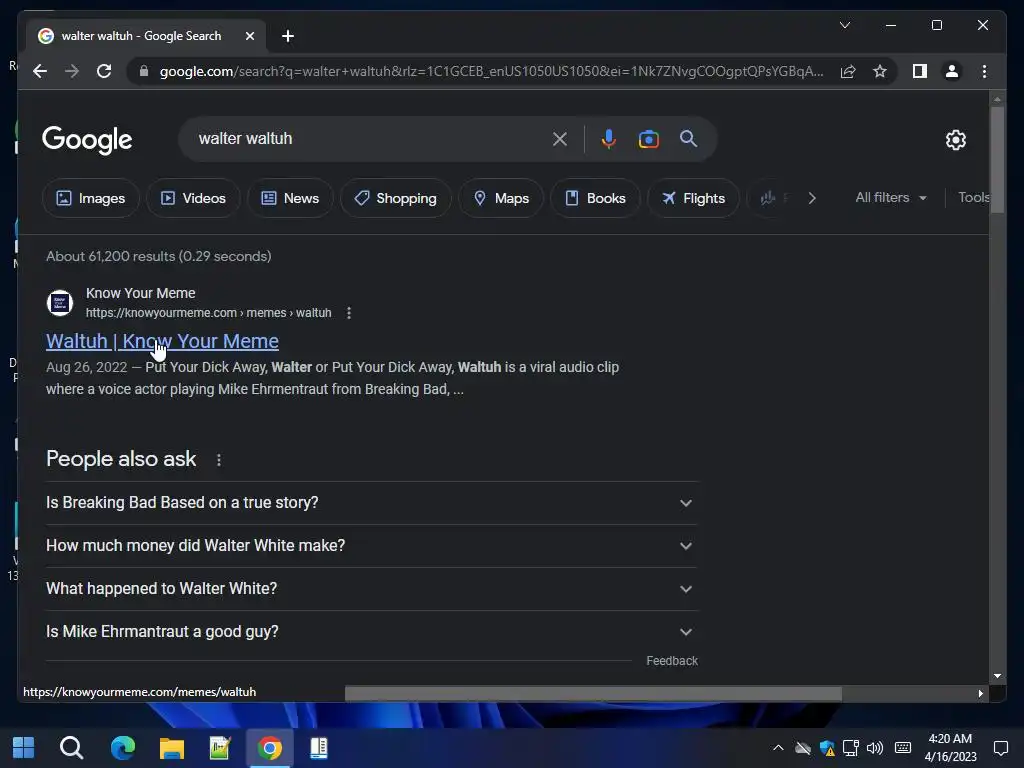Image resolution: width=1024 pixels, height=768 pixels.
Task: Open the clock and date flyout
Action: tap(950, 748)
